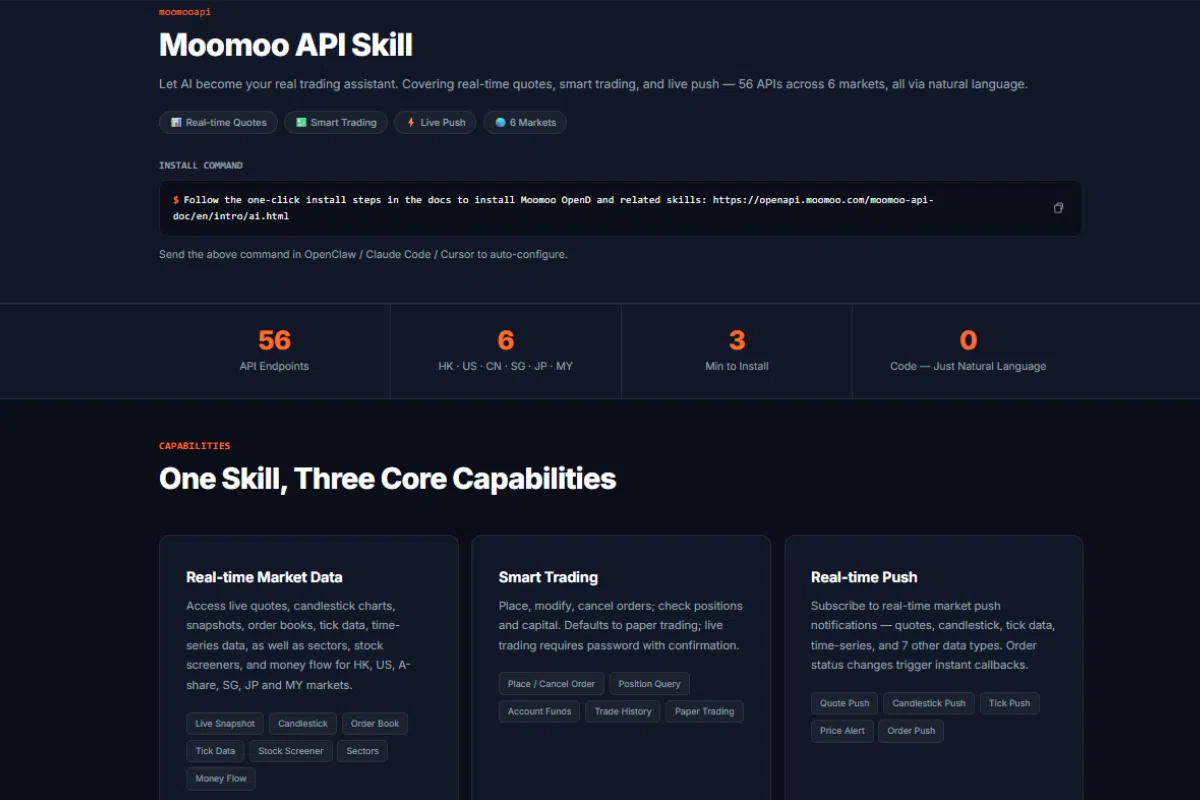Copy the install command with the copy icon
The width and height of the screenshot is (1200, 800).
pos(1058,208)
